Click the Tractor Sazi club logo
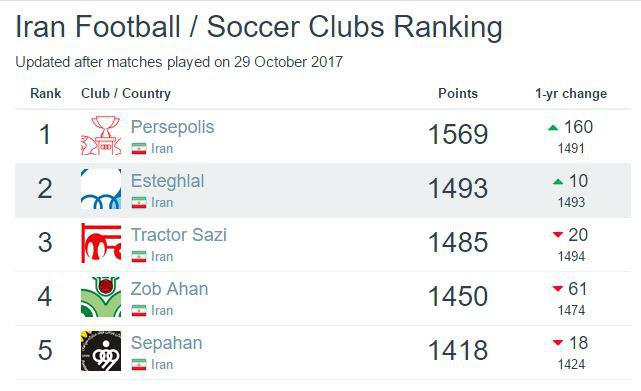641x391 pixels. click(101, 243)
